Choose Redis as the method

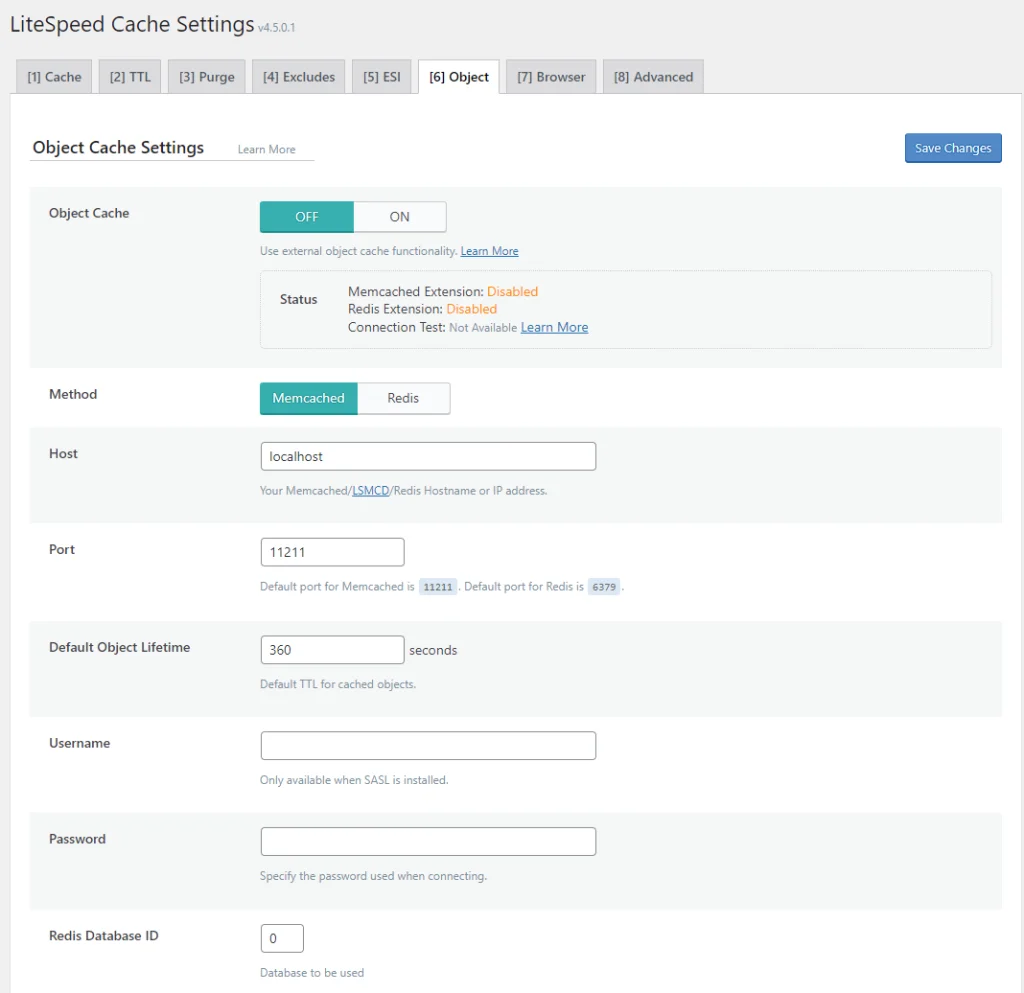pos(404,398)
